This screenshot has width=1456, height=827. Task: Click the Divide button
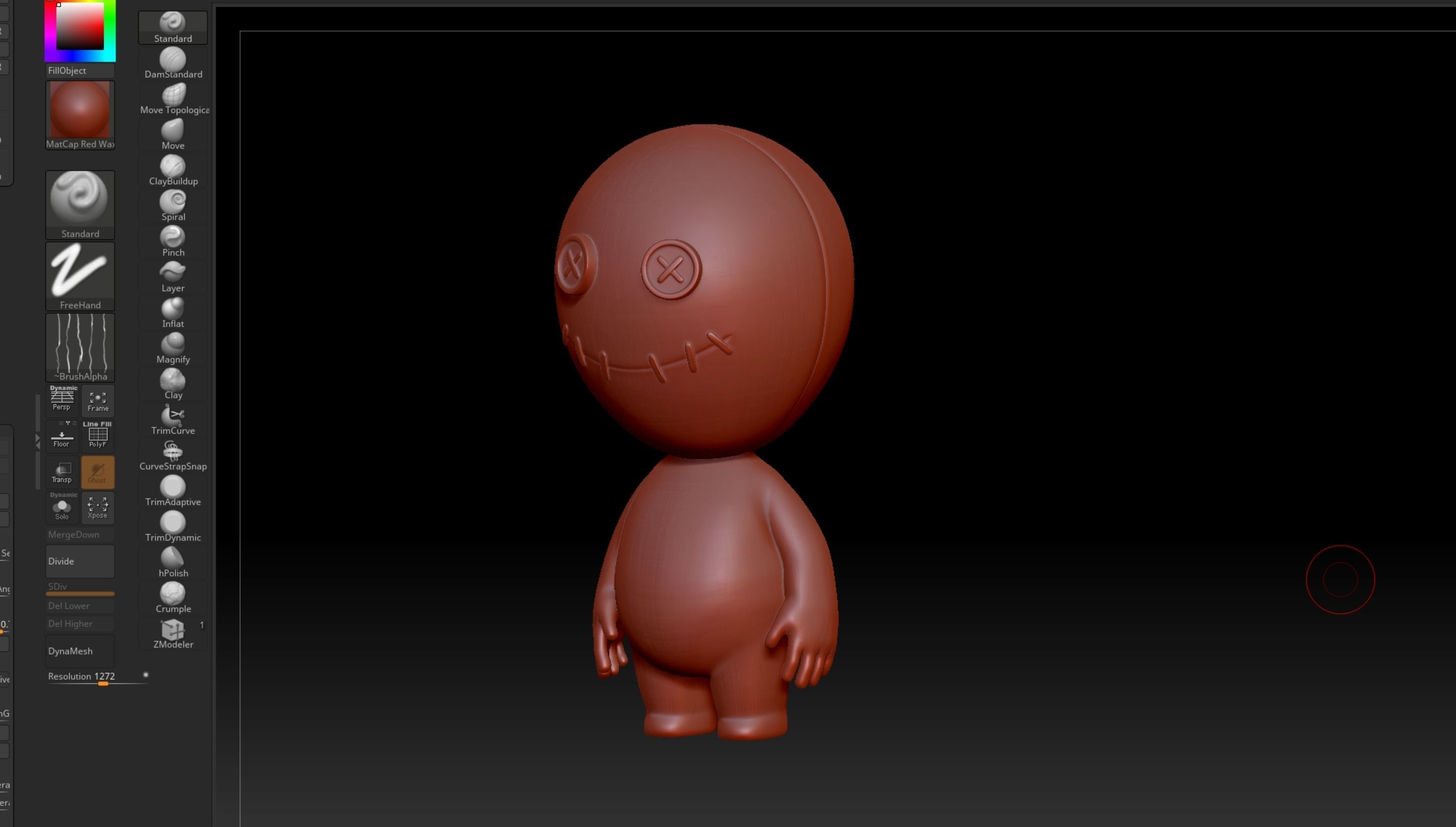80,561
